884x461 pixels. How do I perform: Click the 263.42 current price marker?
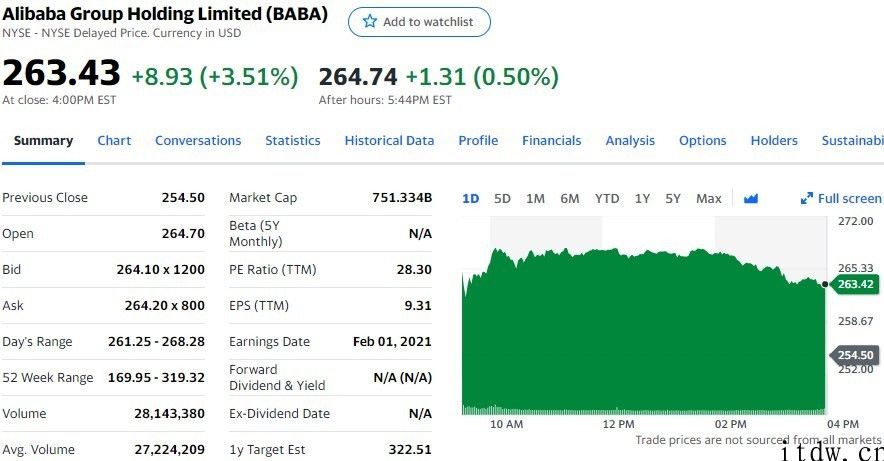854,284
